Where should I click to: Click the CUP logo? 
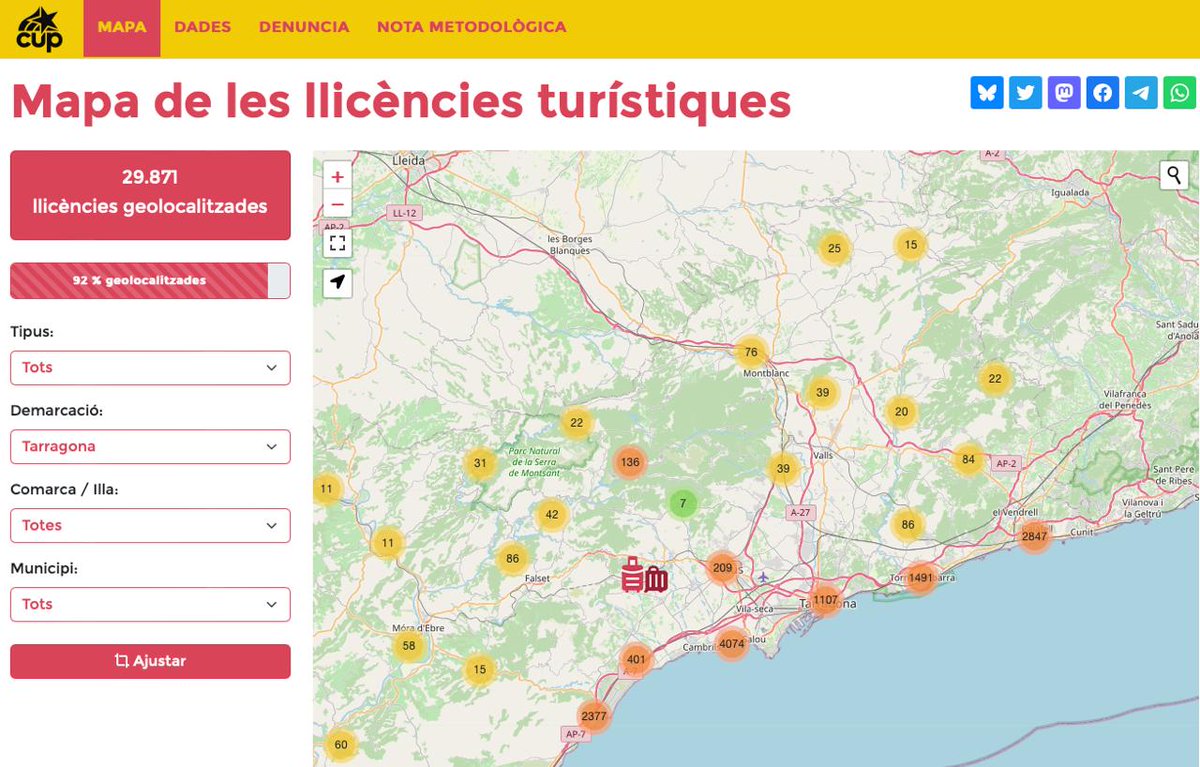click(x=40, y=27)
